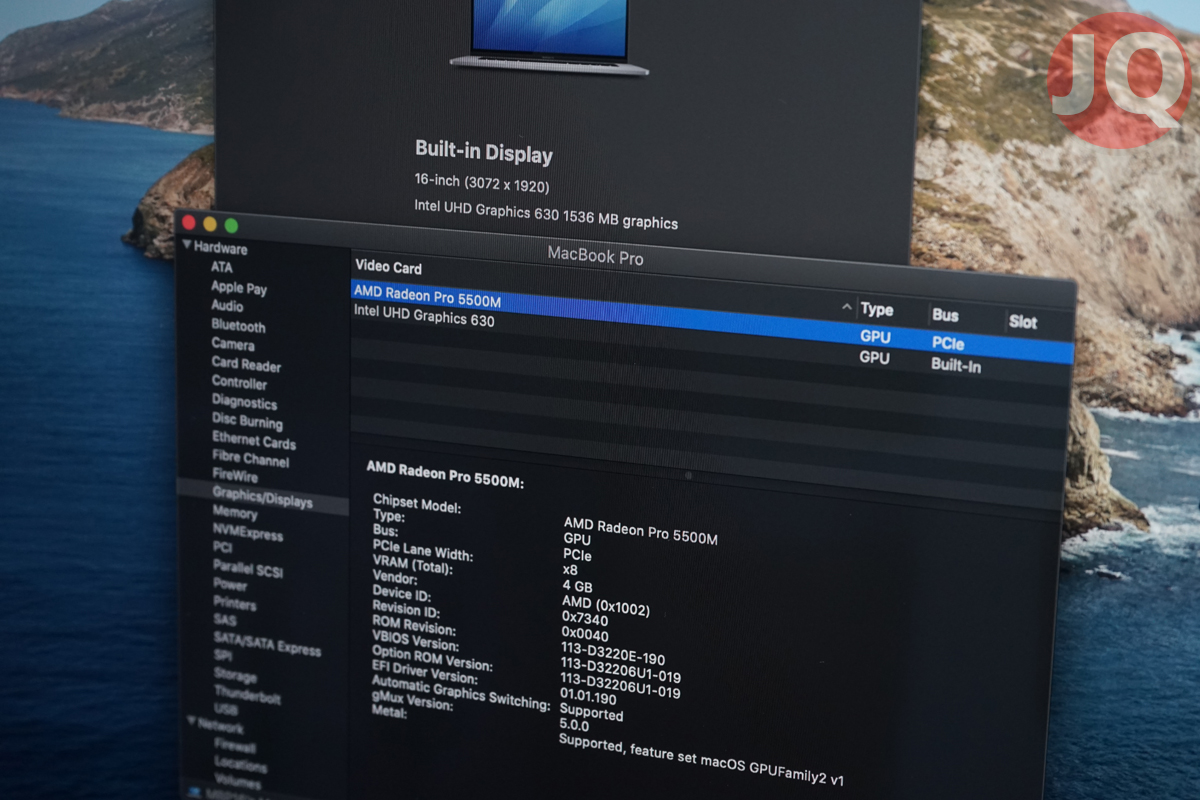The height and width of the screenshot is (800, 1200).
Task: Select NVMExpress in the sidebar
Action: tap(247, 532)
